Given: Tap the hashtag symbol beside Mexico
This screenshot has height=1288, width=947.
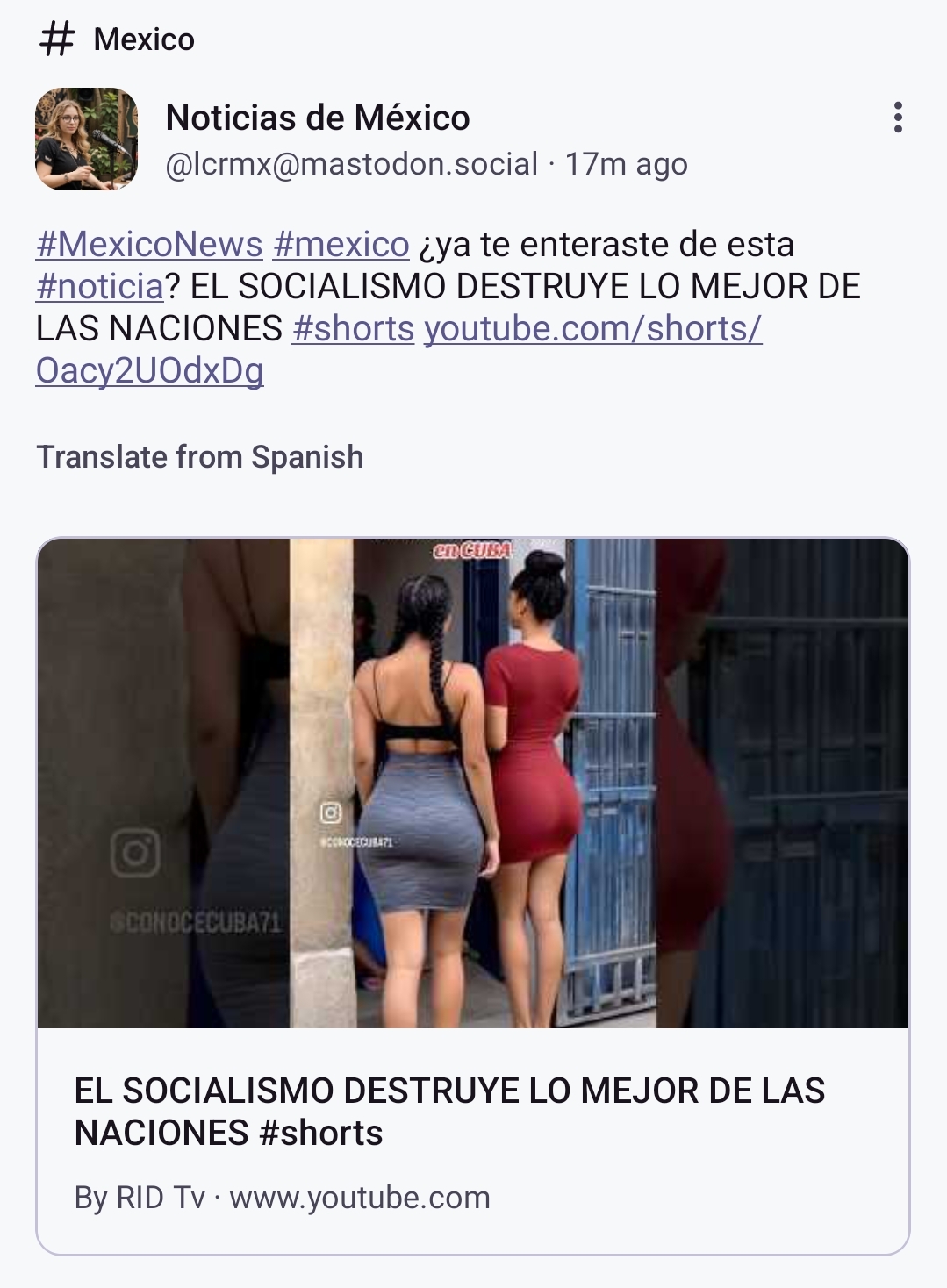Looking at the screenshot, I should 57,39.
